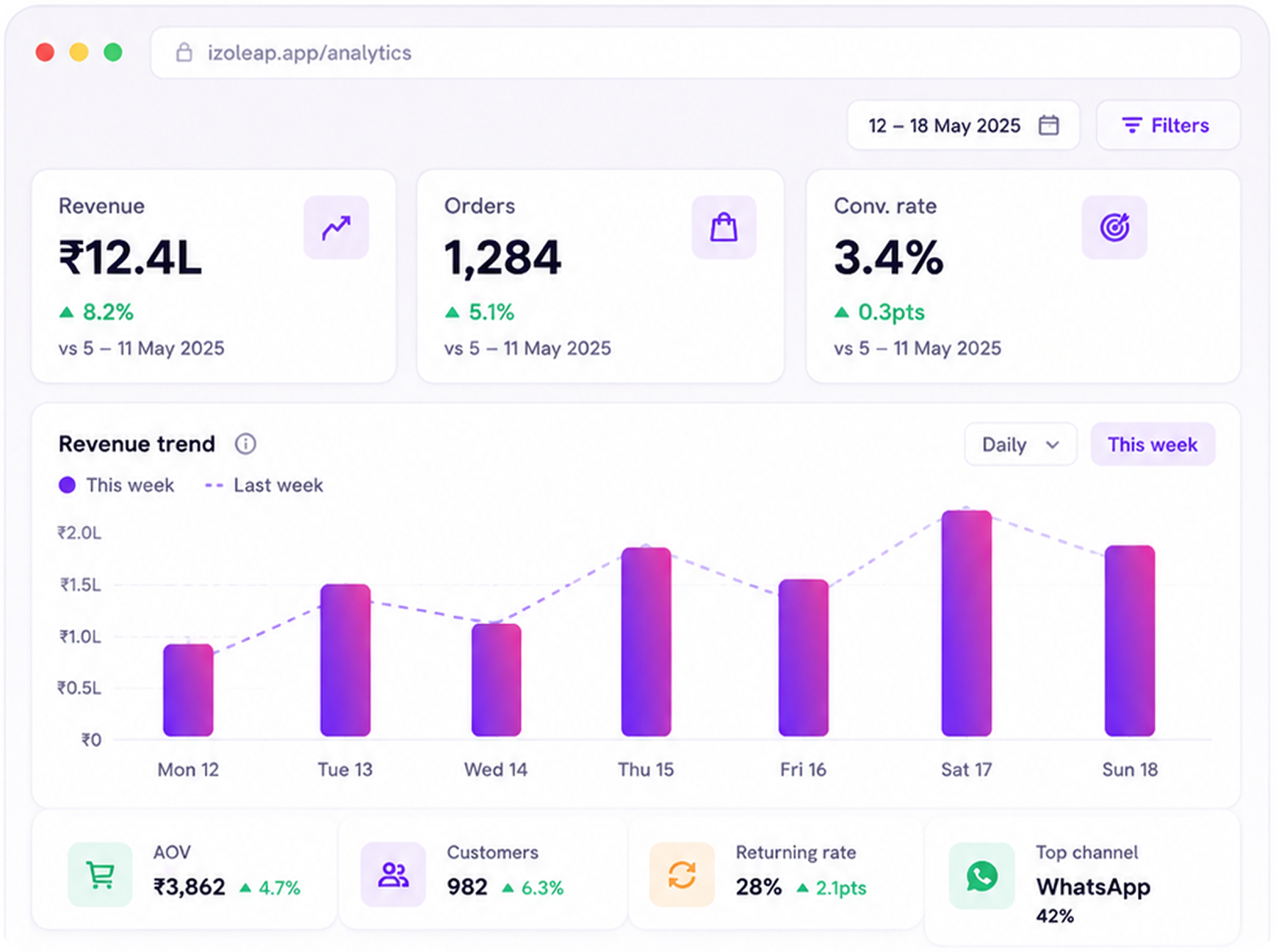Click the Sat 17 axis label
Viewport: 1276px width, 952px height.
tap(967, 770)
